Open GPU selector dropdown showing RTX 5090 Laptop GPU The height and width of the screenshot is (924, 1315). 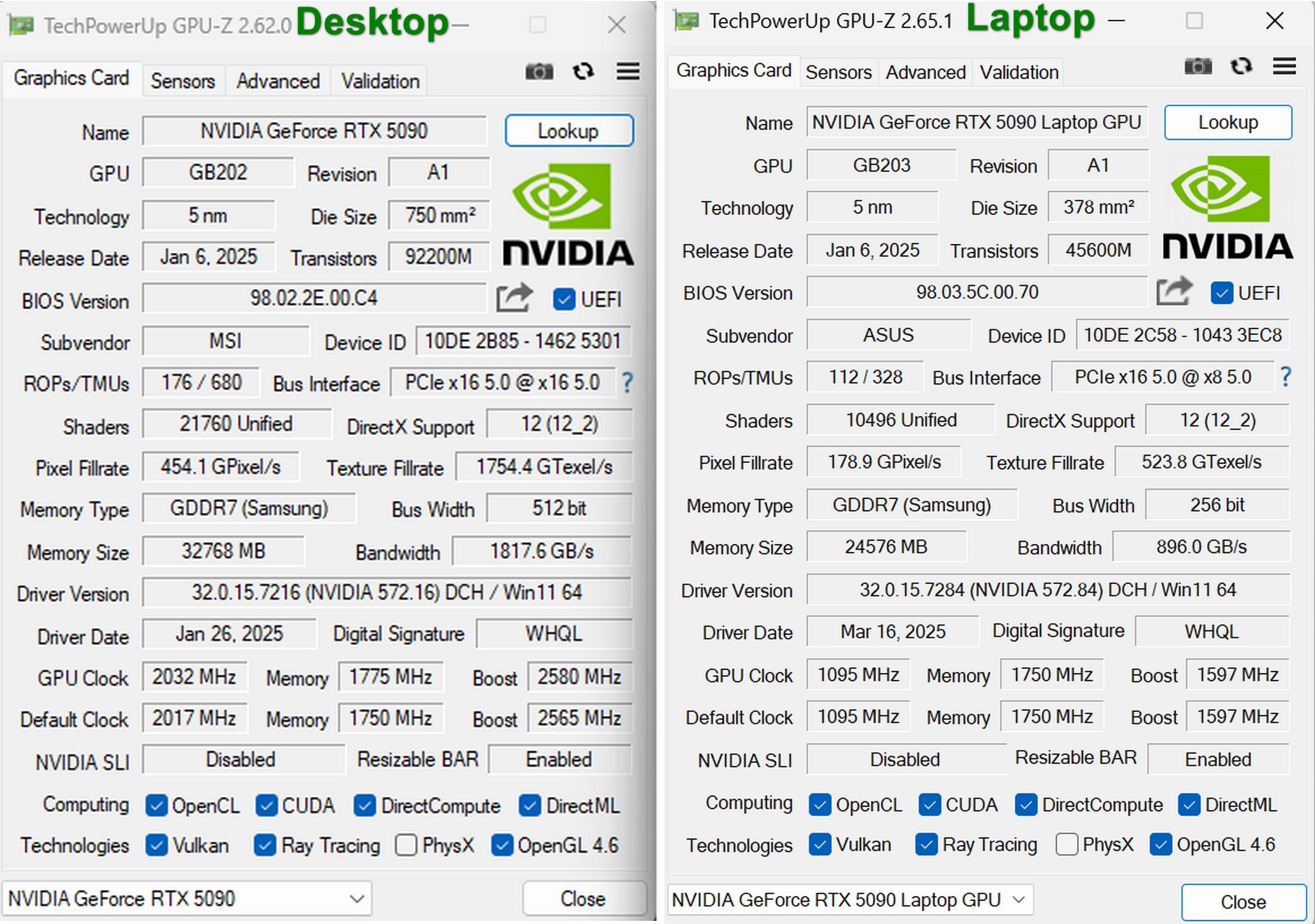point(850,900)
